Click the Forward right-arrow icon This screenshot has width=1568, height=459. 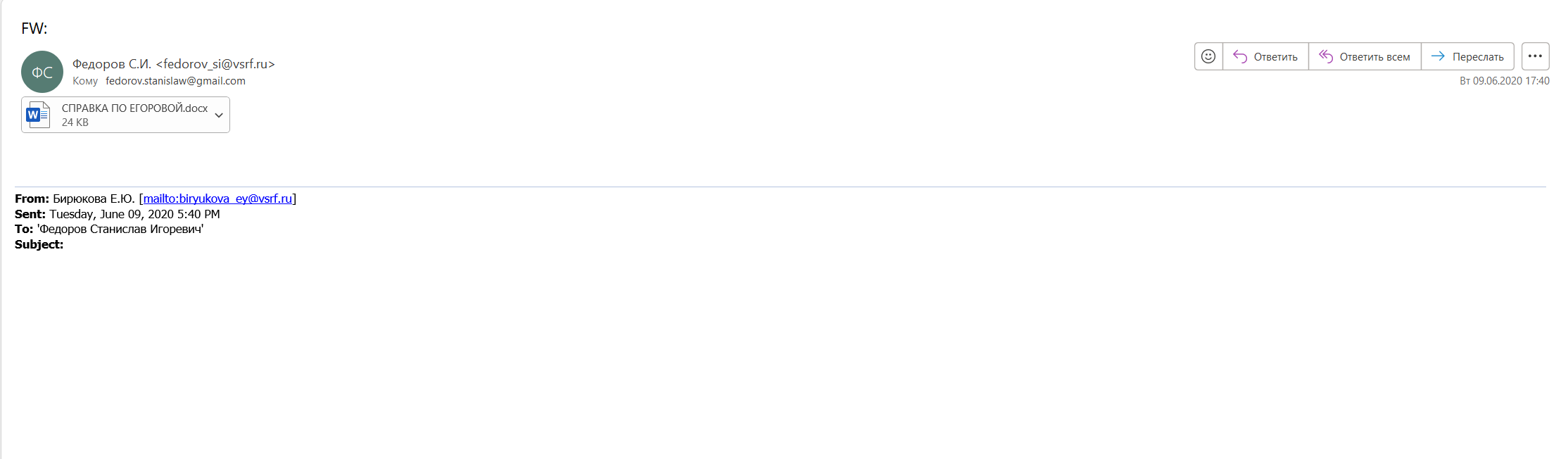click(1438, 56)
